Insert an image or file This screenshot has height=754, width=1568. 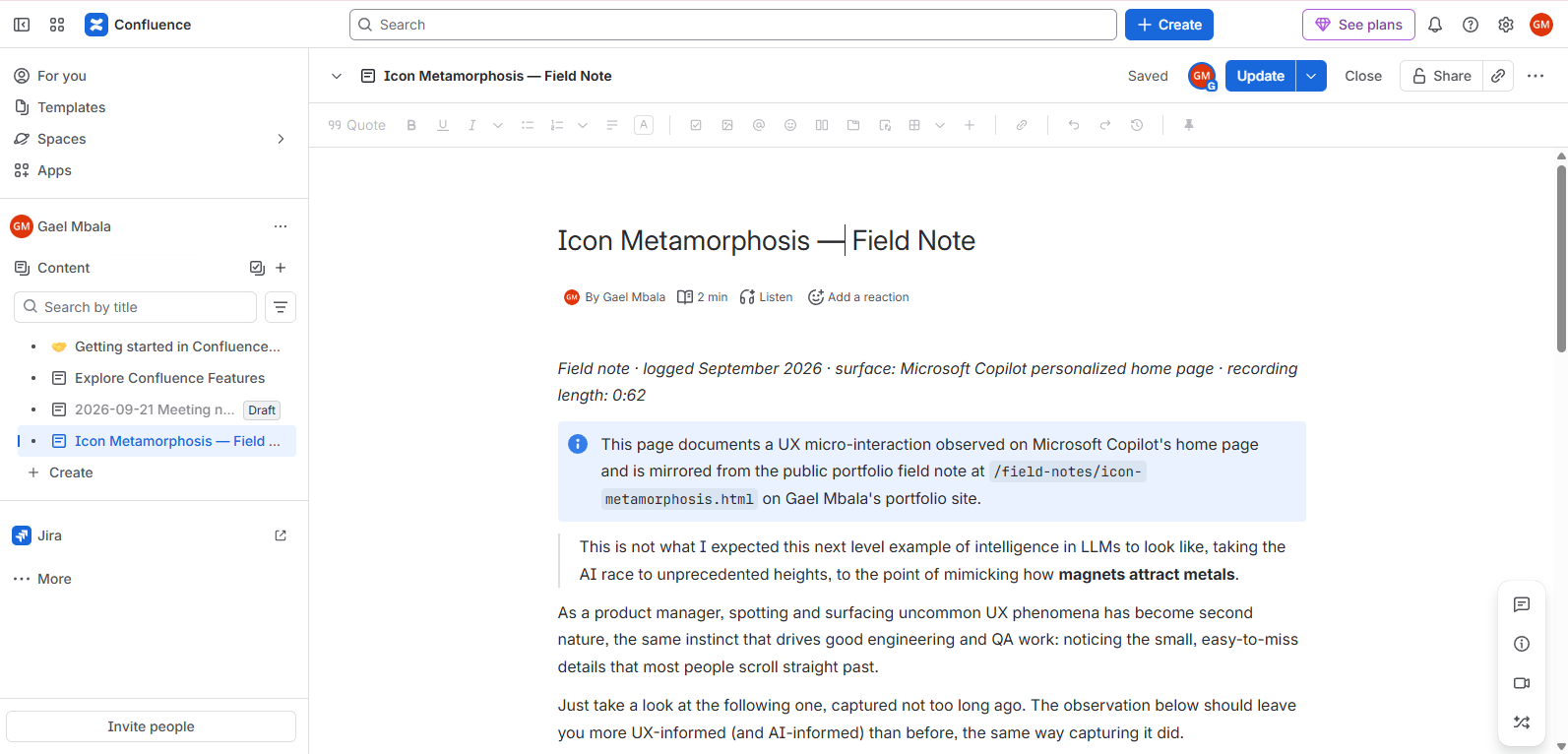click(x=727, y=125)
